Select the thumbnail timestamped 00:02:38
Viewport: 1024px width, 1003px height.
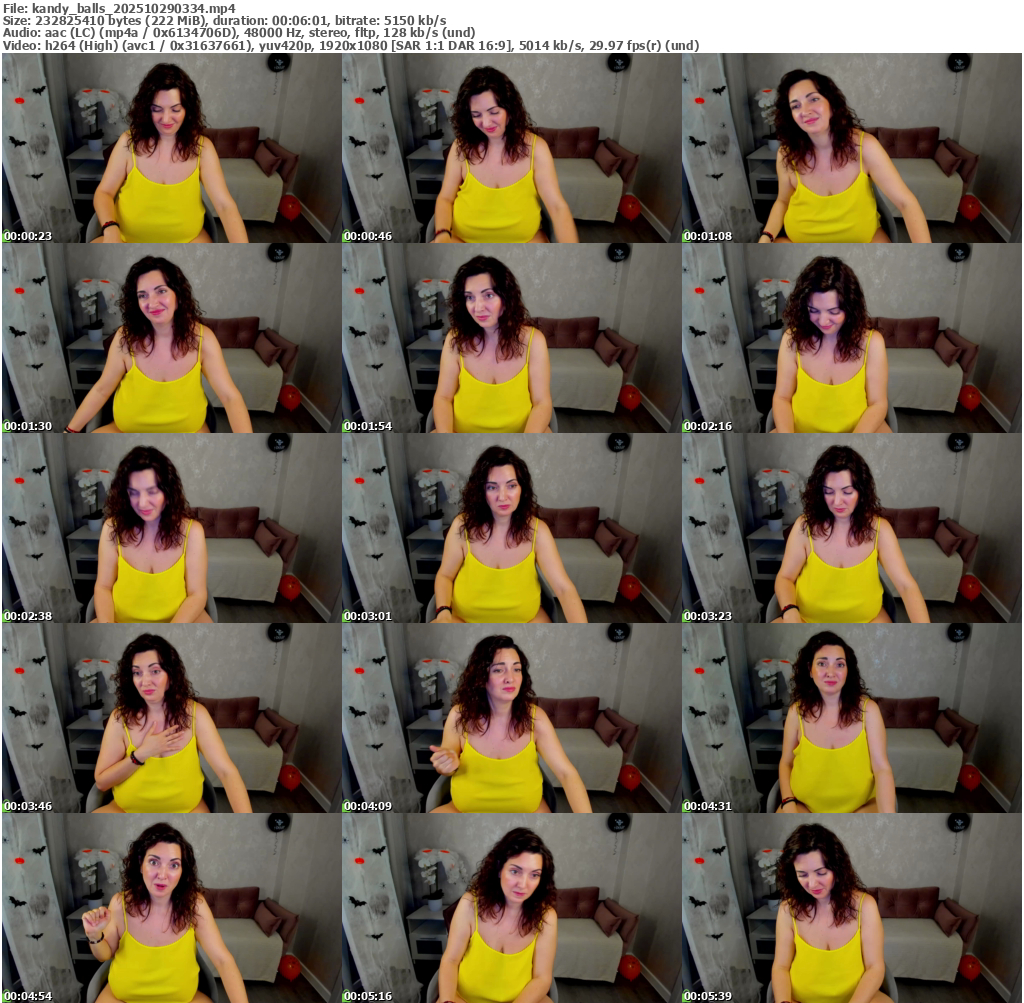click(171, 528)
